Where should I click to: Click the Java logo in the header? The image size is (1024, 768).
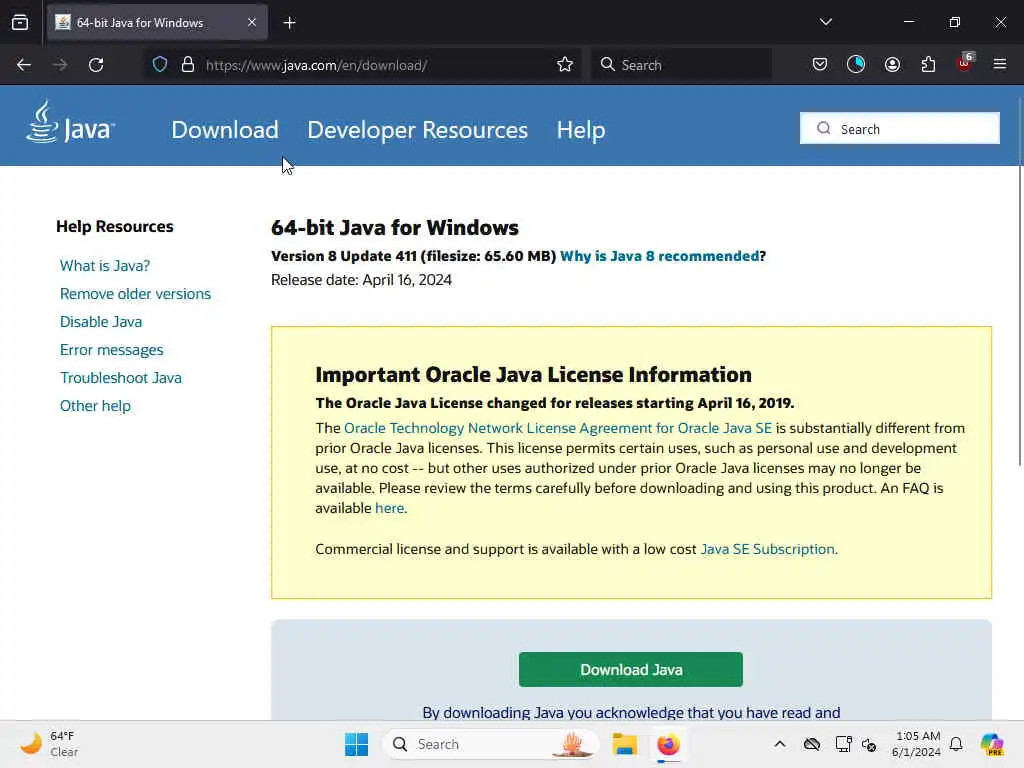(x=70, y=124)
